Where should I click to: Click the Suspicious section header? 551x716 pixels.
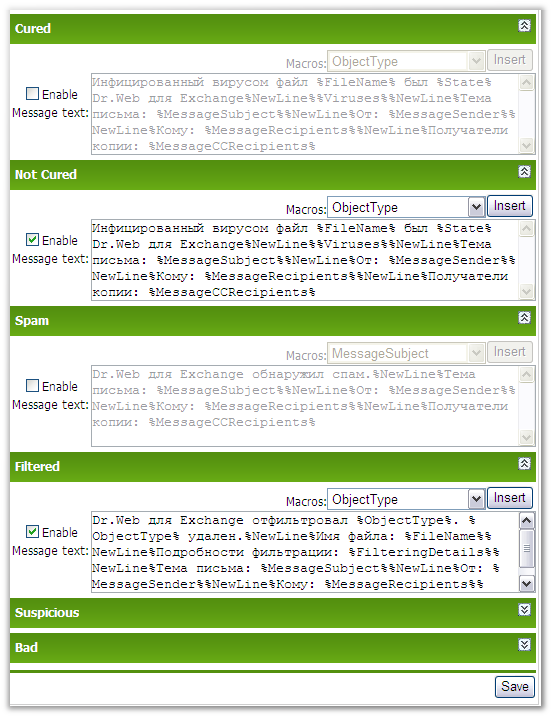click(273, 613)
